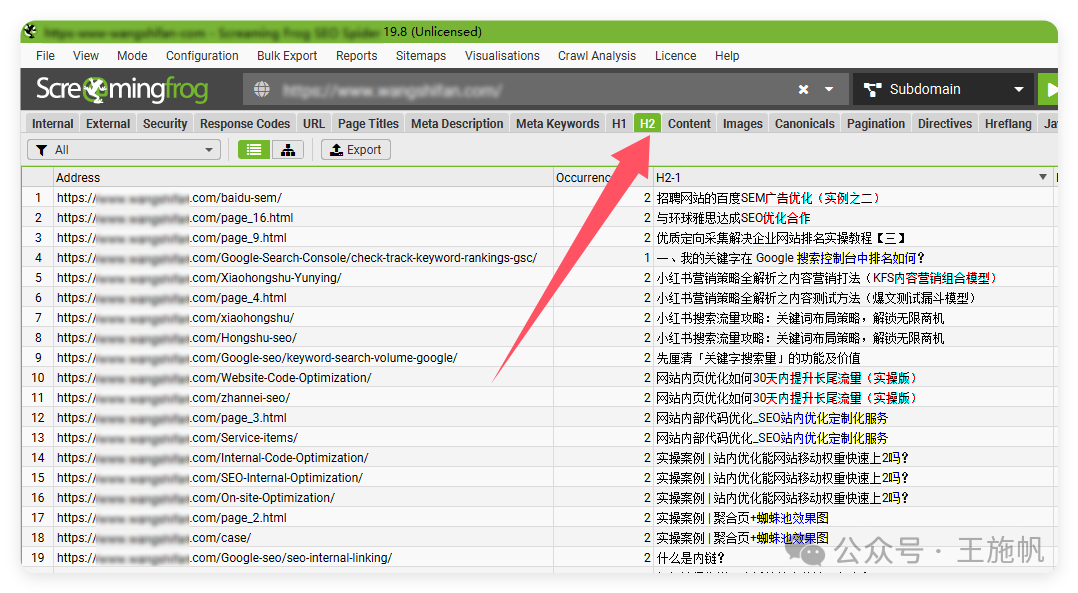Switch to the Canonicals tab
Viewport: 1078px width, 593px height.
point(804,124)
